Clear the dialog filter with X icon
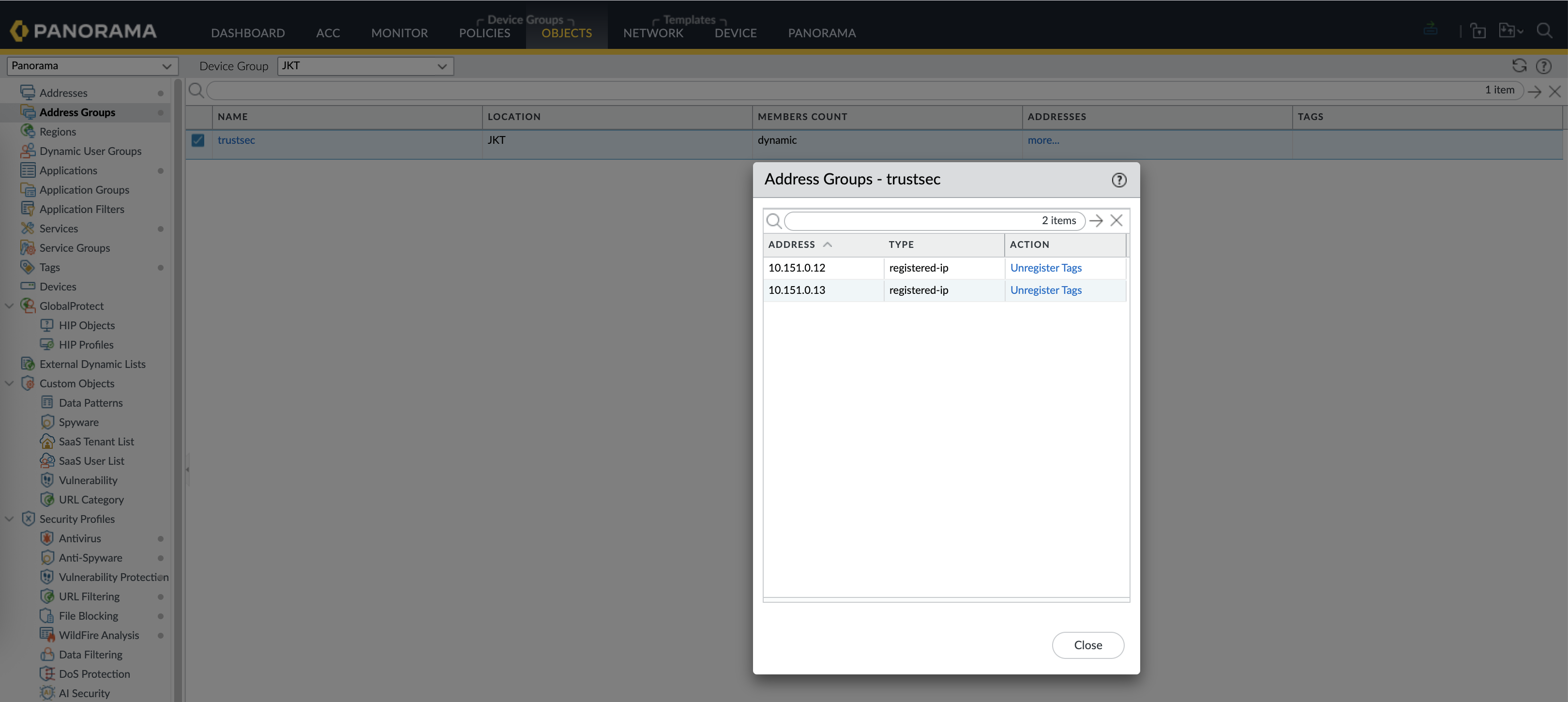The height and width of the screenshot is (702, 1568). click(x=1116, y=220)
